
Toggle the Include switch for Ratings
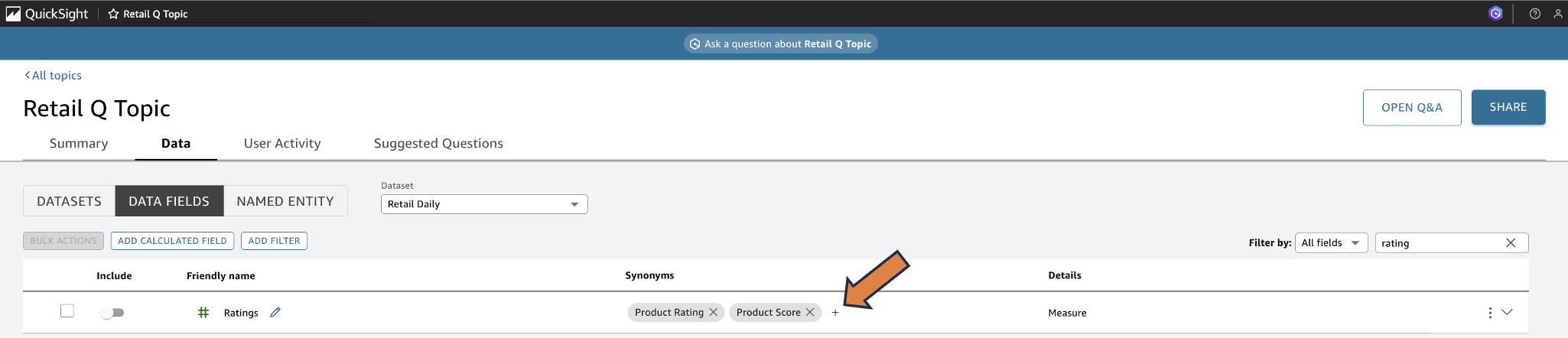pyautogui.click(x=112, y=313)
